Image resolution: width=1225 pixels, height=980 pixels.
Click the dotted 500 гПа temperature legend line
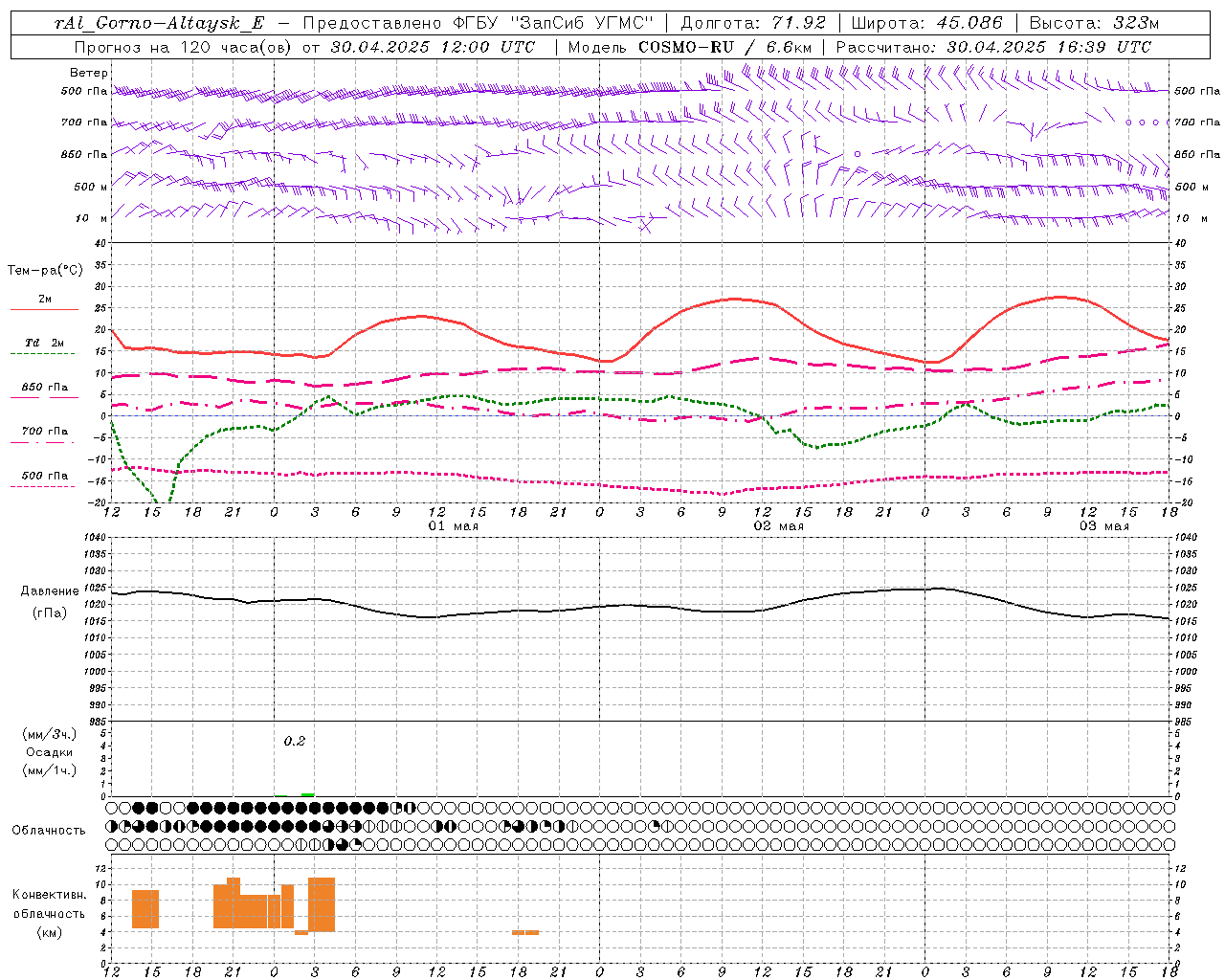tap(43, 486)
